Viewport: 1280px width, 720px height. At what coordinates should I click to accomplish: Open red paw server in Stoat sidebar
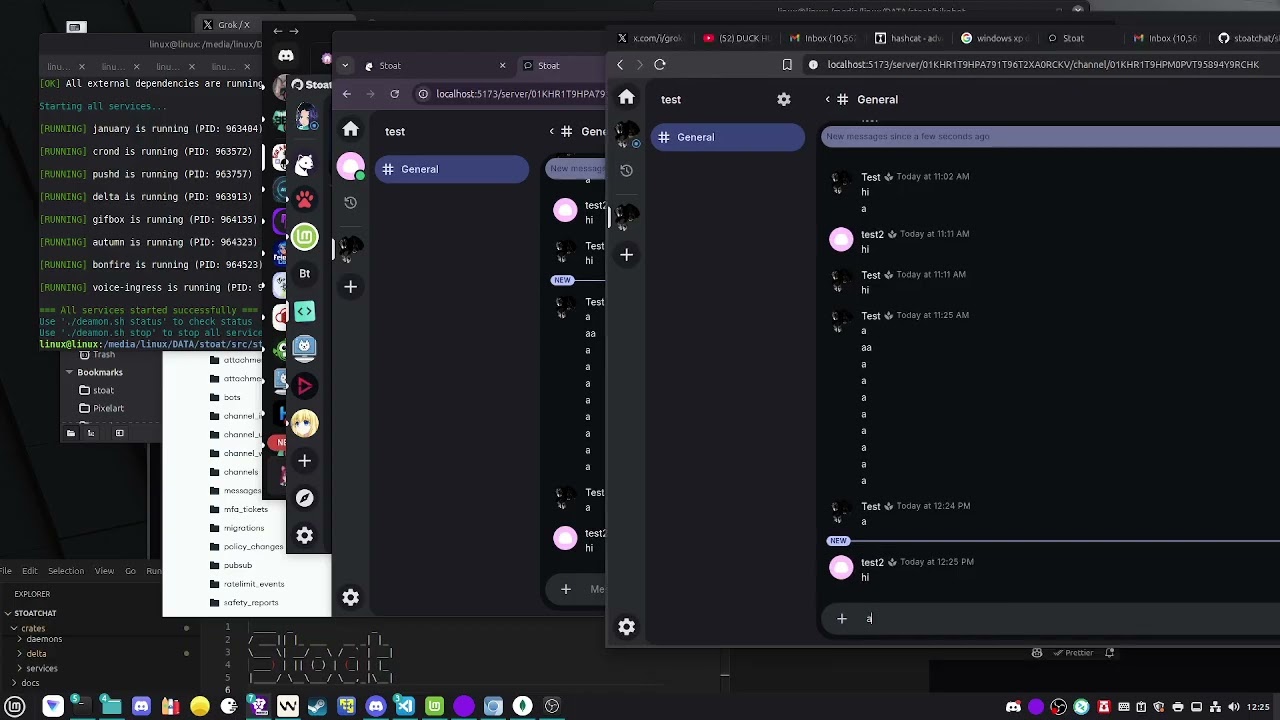[x=304, y=199]
